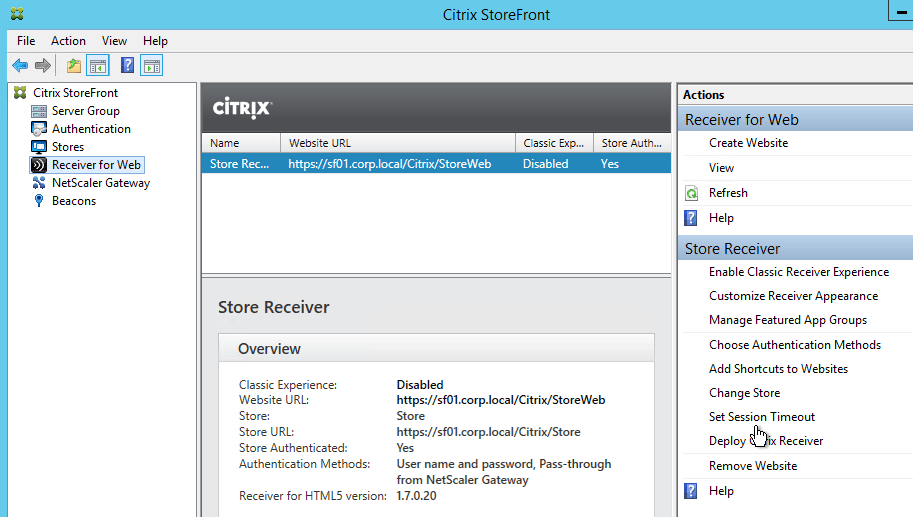Click the blue Help toolbar icon
The image size is (913, 517).
pos(128,65)
